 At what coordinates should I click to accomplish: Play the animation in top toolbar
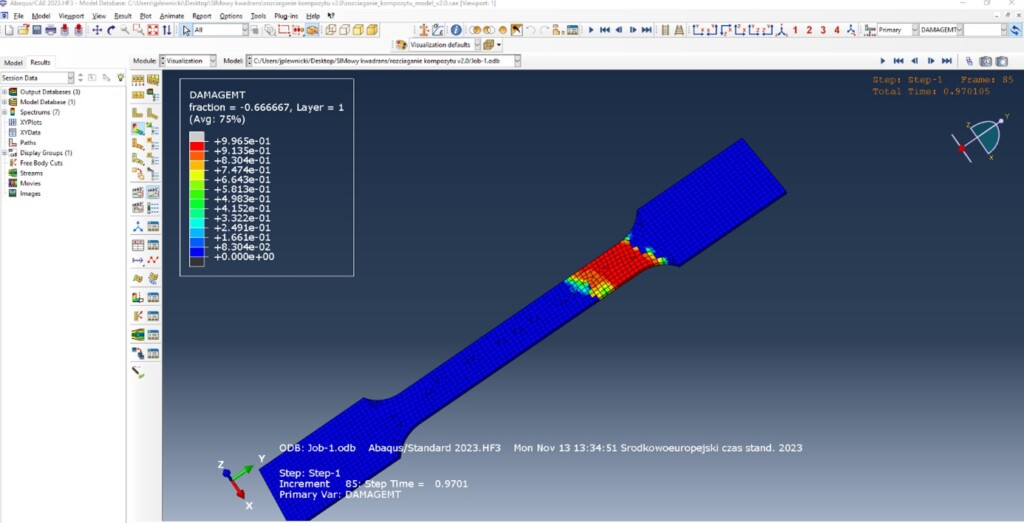591,30
